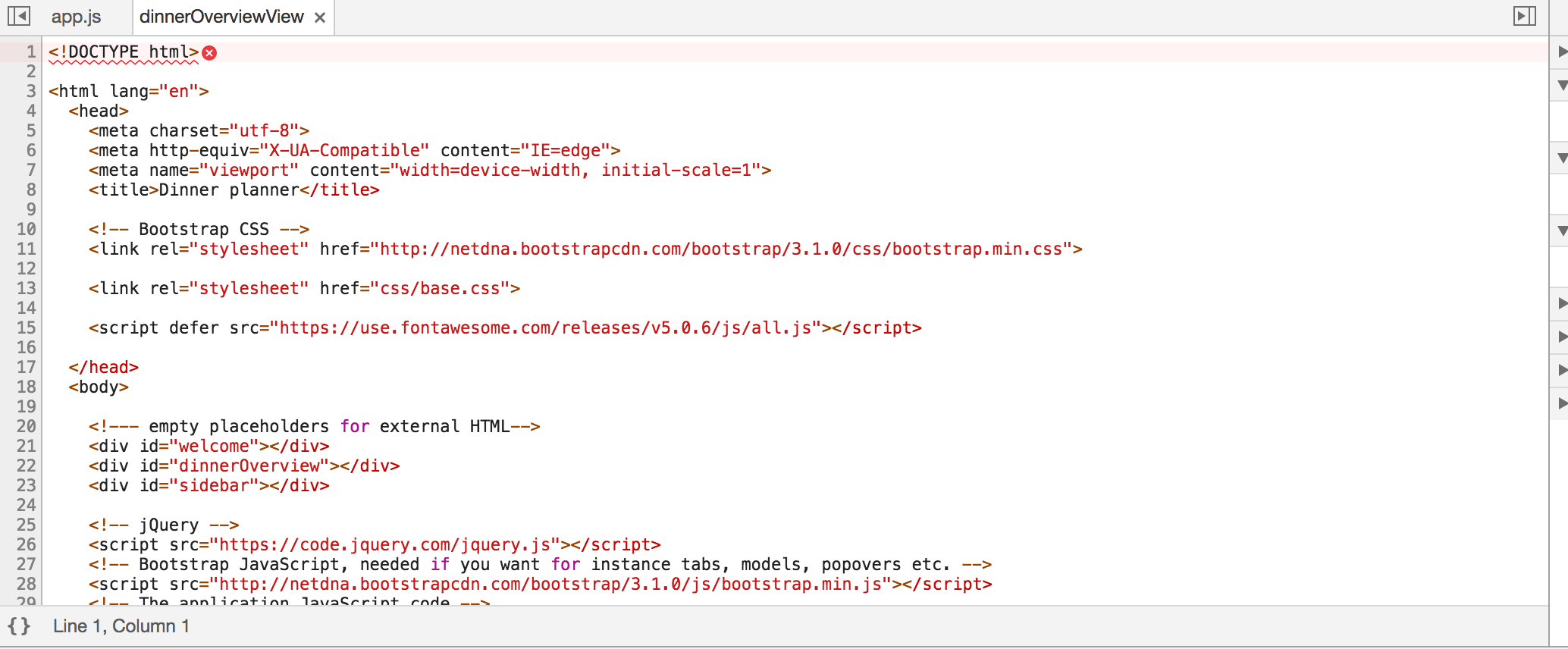Click the jQuery comment on line 25
This screenshot has width=1568, height=649.
164,525
